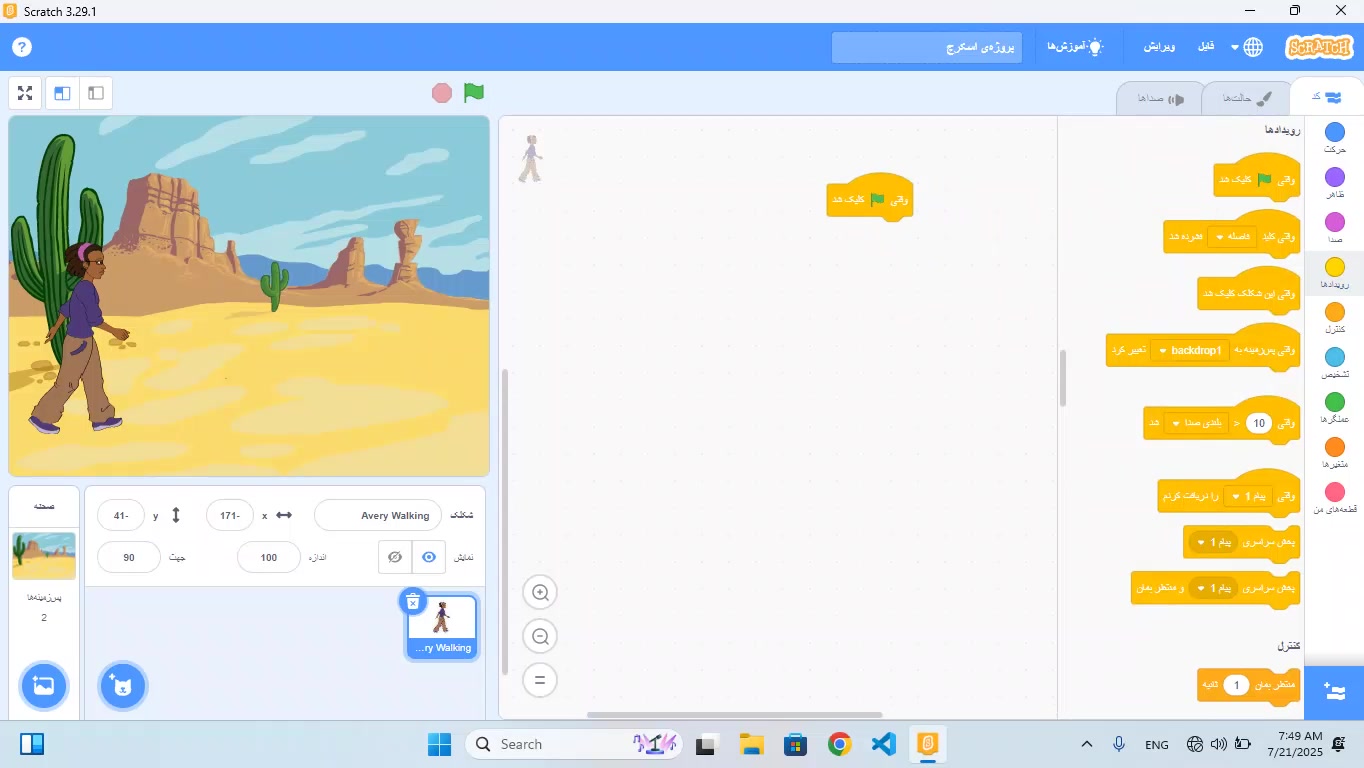Click the block palette vertical scrollbar
The height and width of the screenshot is (768, 1364).
click(x=1062, y=378)
